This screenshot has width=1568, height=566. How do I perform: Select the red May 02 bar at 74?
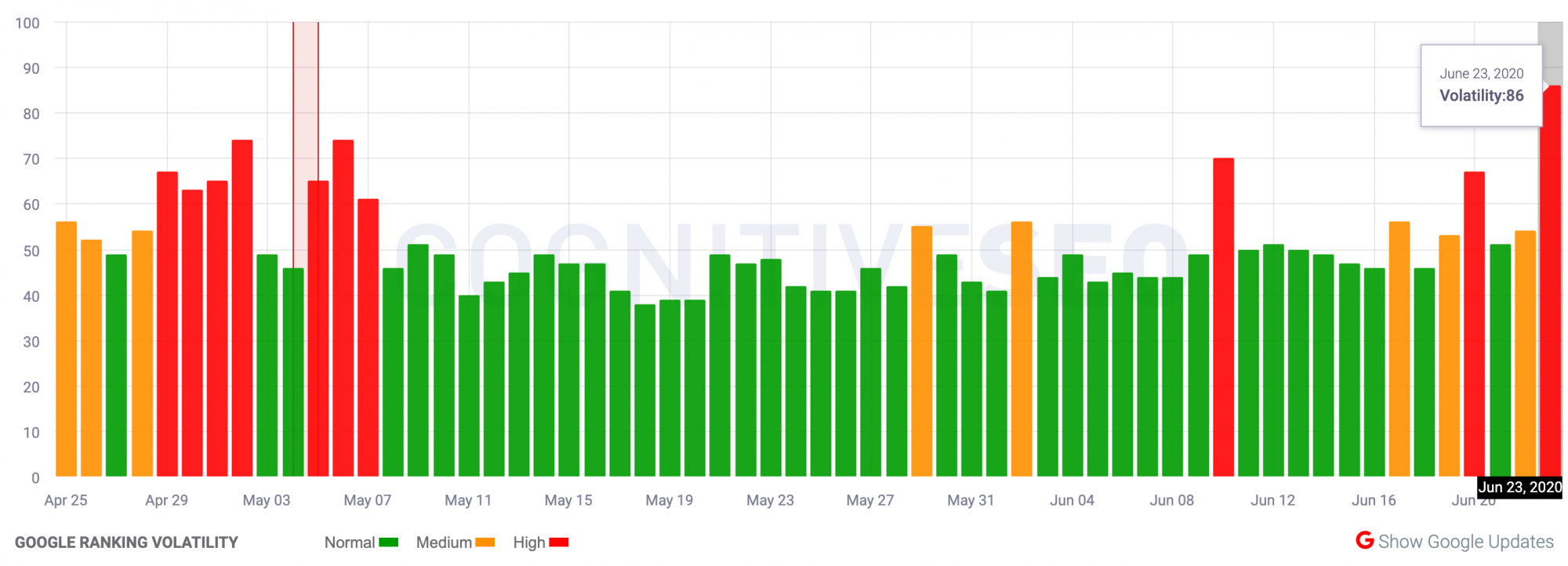pyautogui.click(x=242, y=308)
